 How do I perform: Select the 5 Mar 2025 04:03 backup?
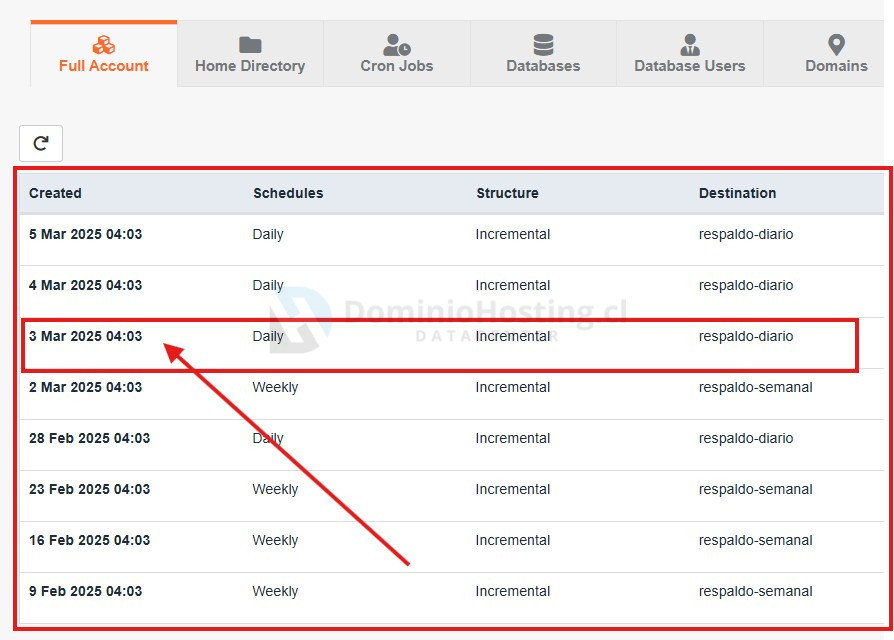pyautogui.click(x=86, y=235)
